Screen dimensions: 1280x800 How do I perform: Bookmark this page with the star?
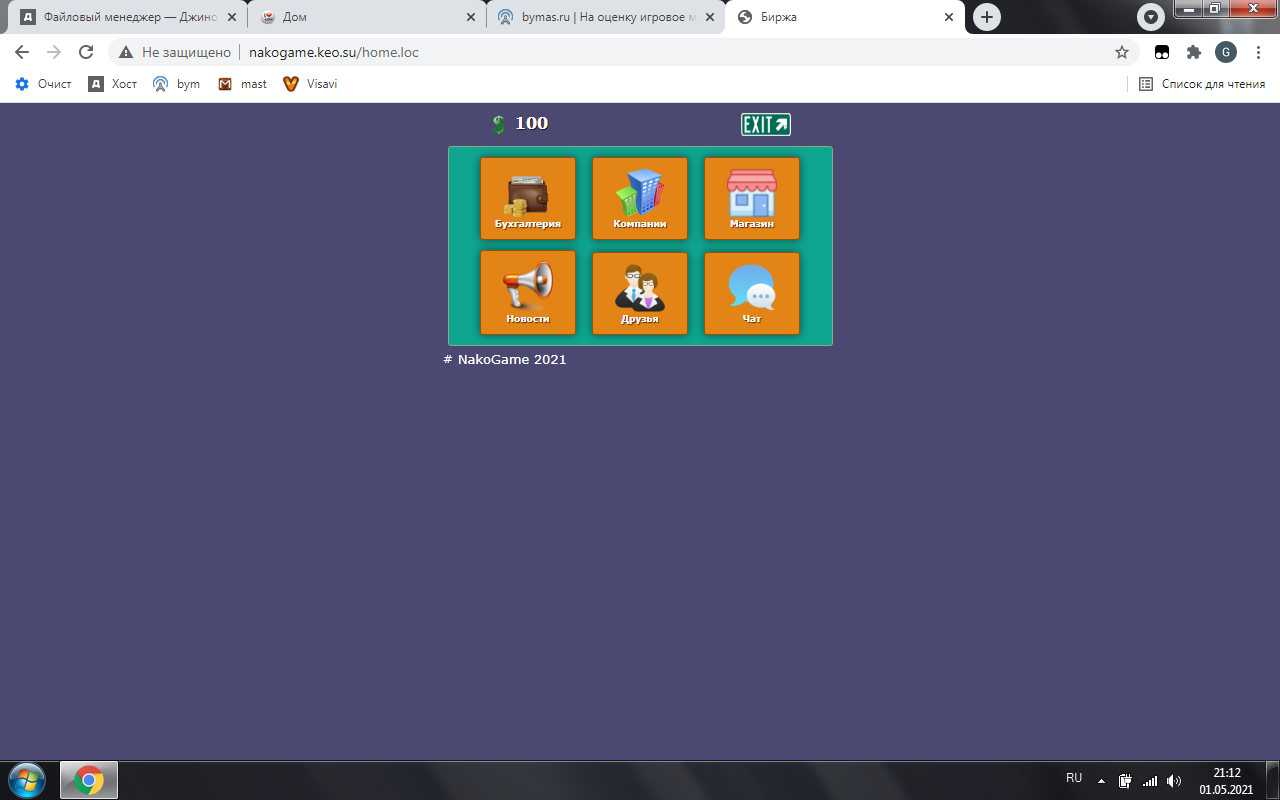click(1122, 52)
